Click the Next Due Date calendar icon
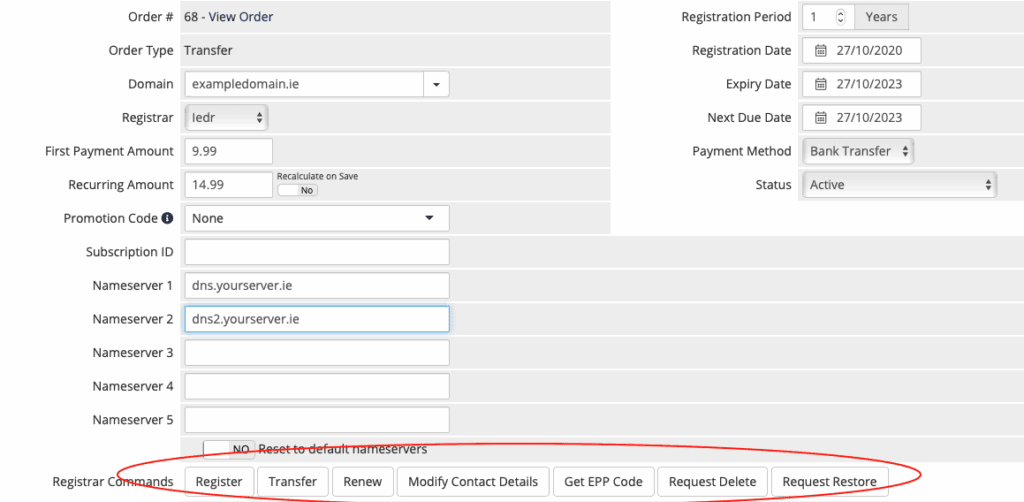Image resolution: width=1024 pixels, height=502 pixels. 821,118
